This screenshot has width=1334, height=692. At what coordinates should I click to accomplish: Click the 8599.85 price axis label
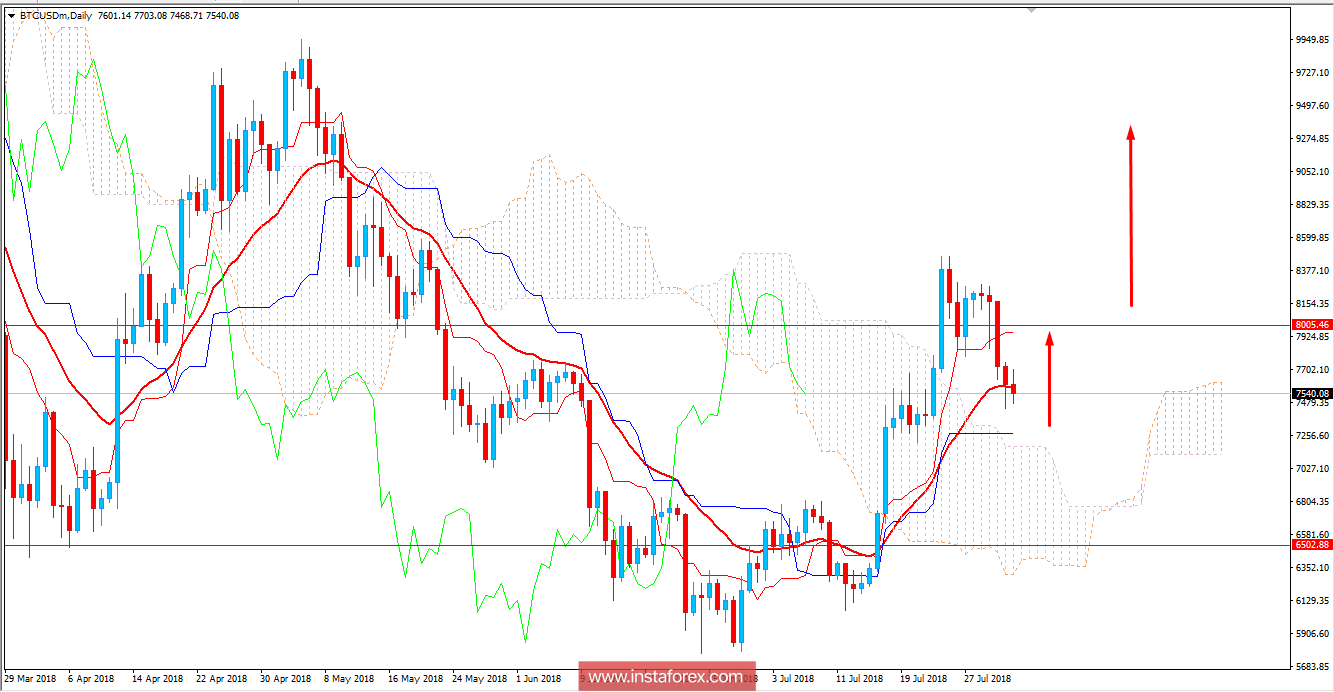click(x=1311, y=238)
